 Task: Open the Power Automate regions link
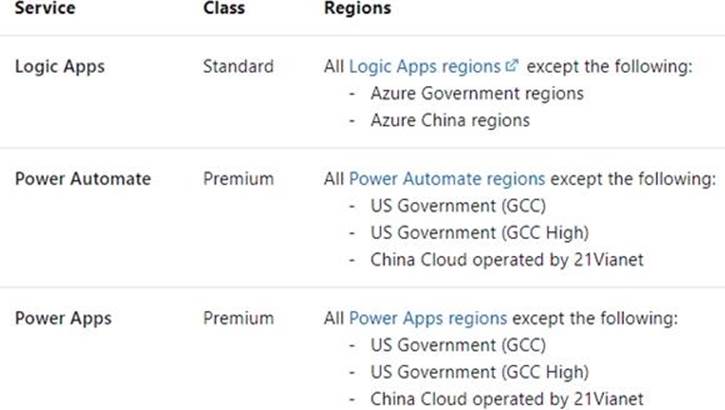point(447,179)
